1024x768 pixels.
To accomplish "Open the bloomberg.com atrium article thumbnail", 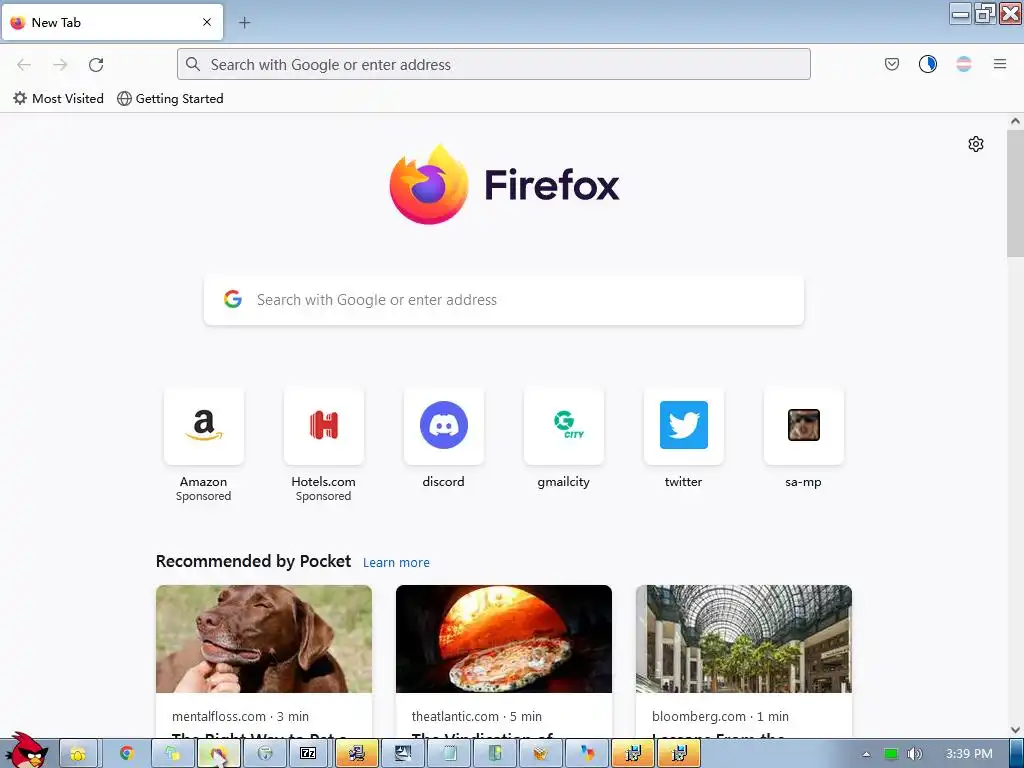I will [744, 639].
